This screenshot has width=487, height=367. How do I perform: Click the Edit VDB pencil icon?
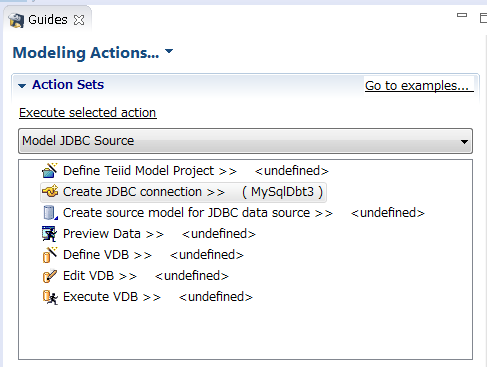click(50, 276)
